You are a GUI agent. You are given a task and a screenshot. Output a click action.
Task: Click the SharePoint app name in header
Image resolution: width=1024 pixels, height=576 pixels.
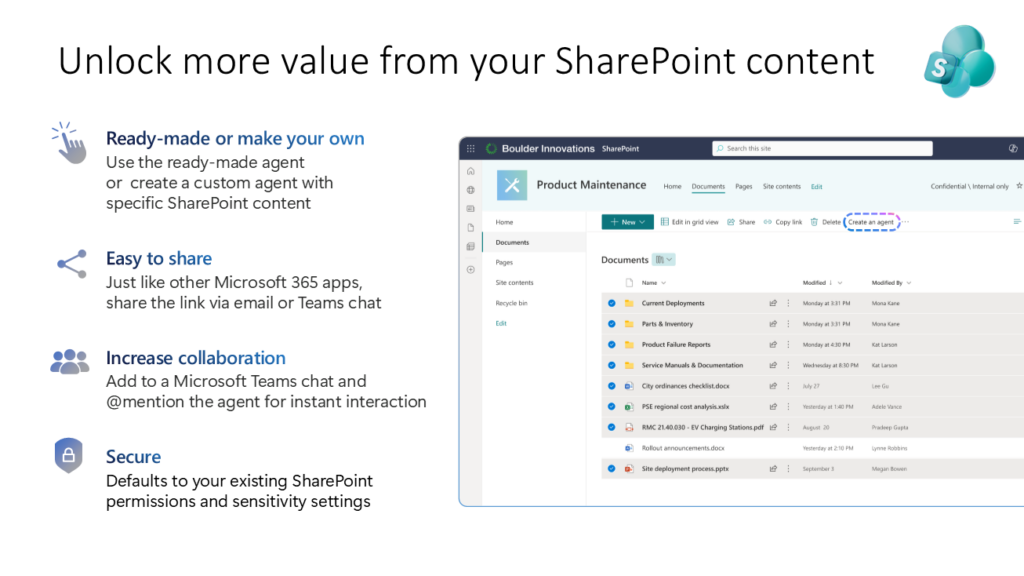[620, 149]
